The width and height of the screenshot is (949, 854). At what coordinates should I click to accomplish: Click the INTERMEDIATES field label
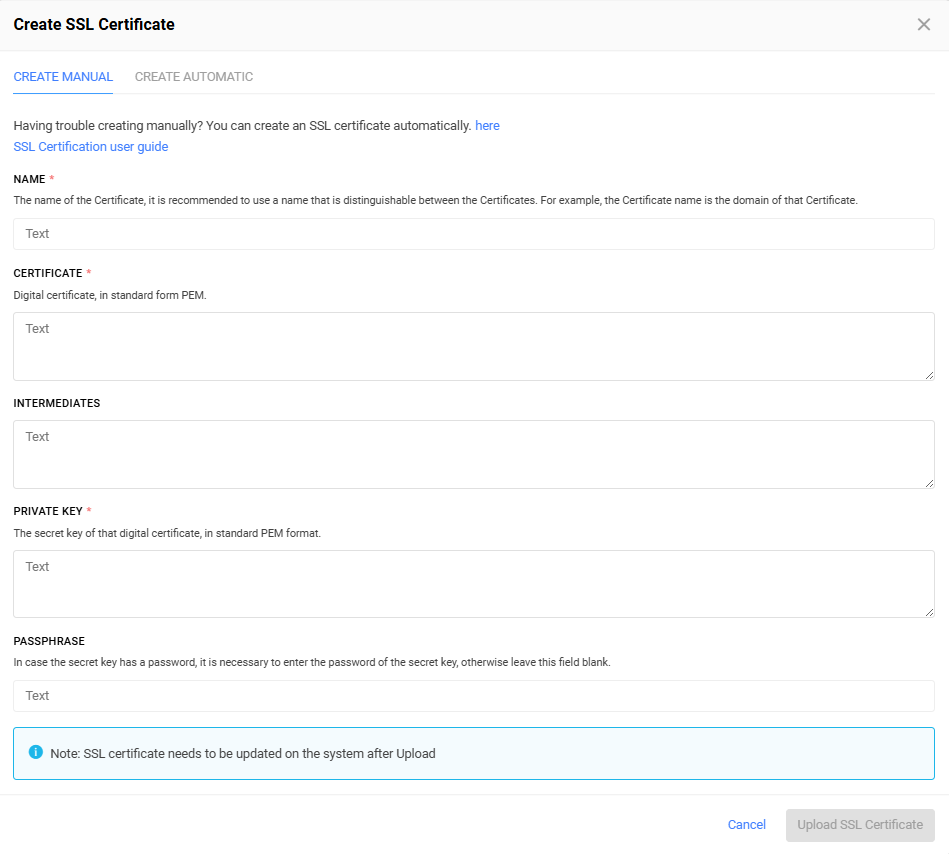click(x=57, y=403)
